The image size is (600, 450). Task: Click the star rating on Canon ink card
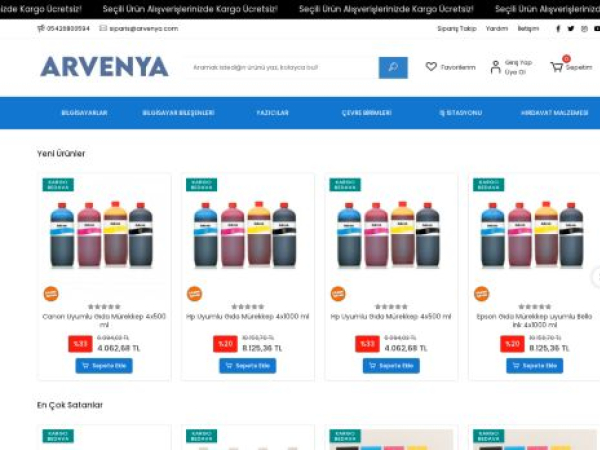tap(104, 307)
